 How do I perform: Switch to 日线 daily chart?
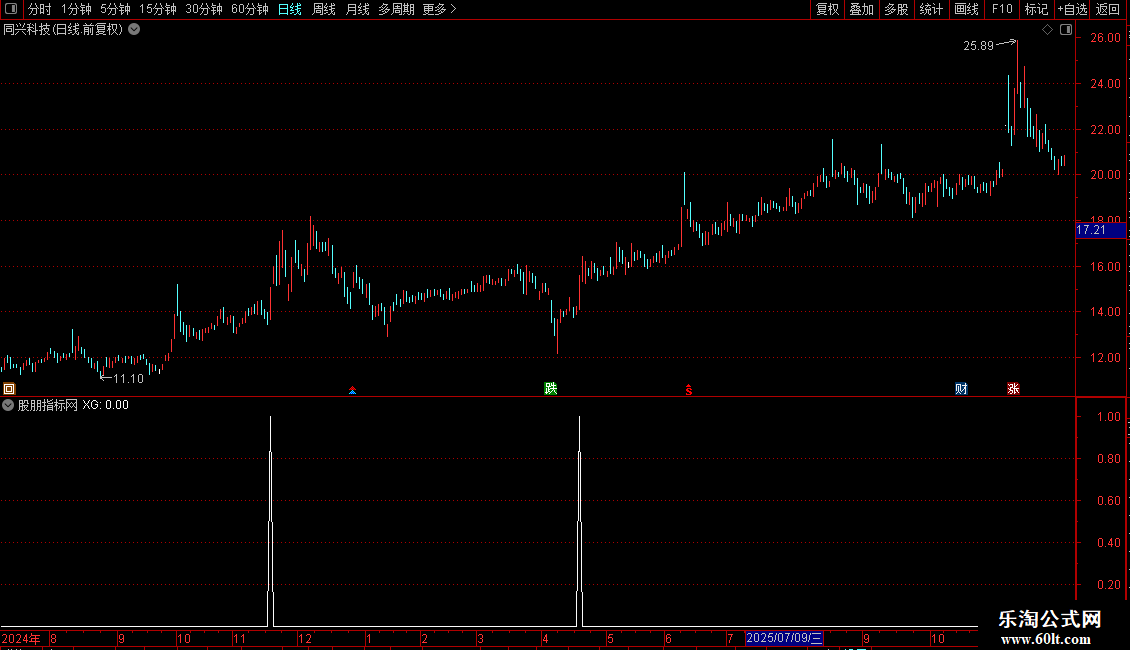coord(290,9)
